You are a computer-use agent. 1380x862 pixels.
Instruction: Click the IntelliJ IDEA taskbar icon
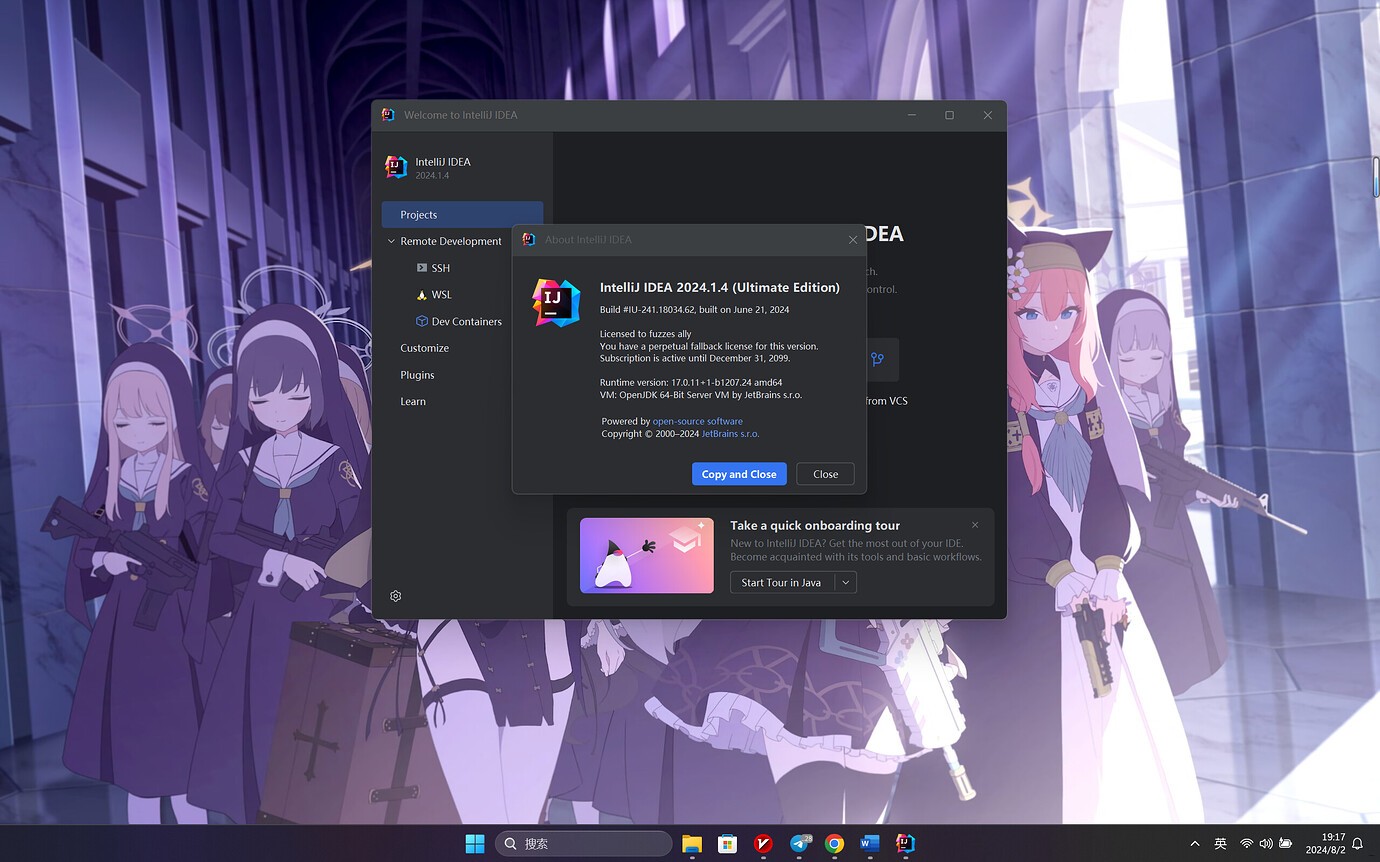[x=905, y=844]
